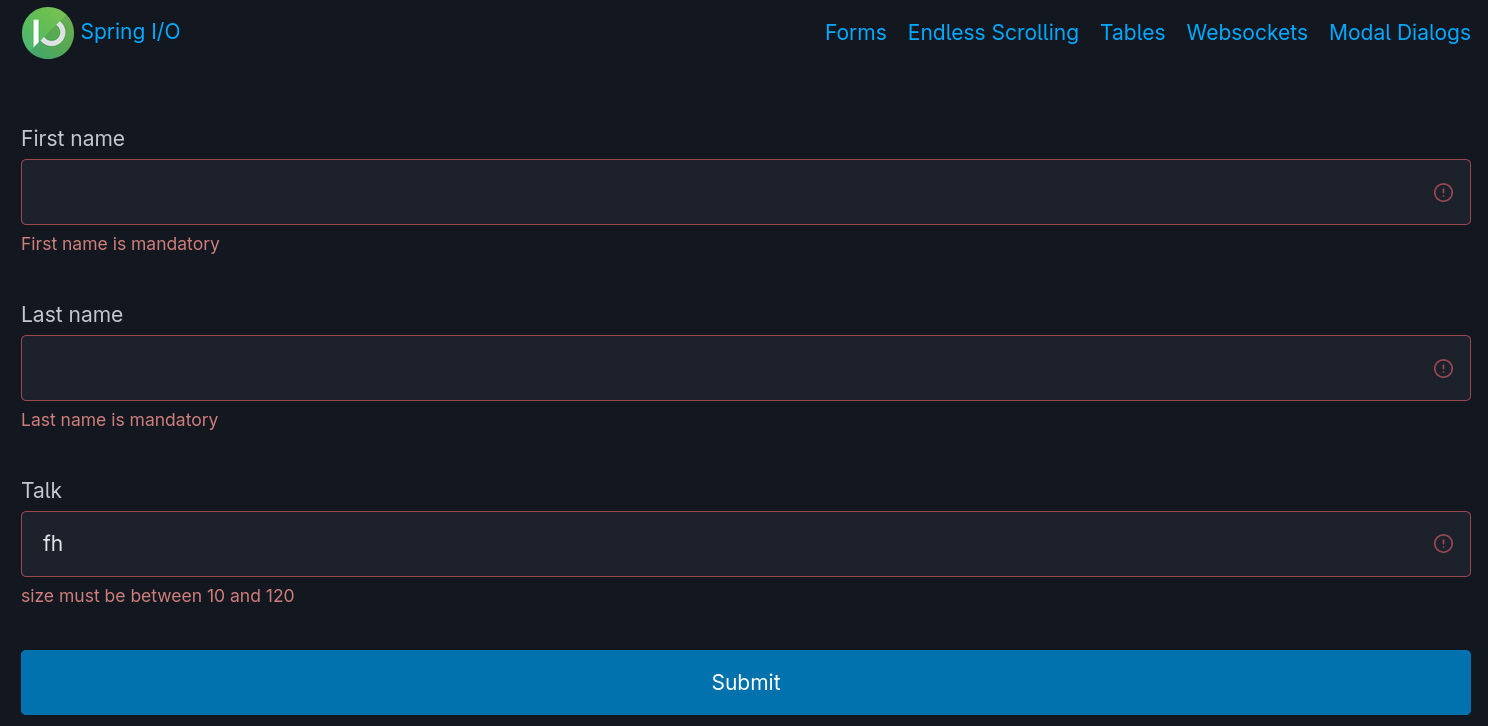Click the 'First name is mandatory' error message

[x=120, y=243]
